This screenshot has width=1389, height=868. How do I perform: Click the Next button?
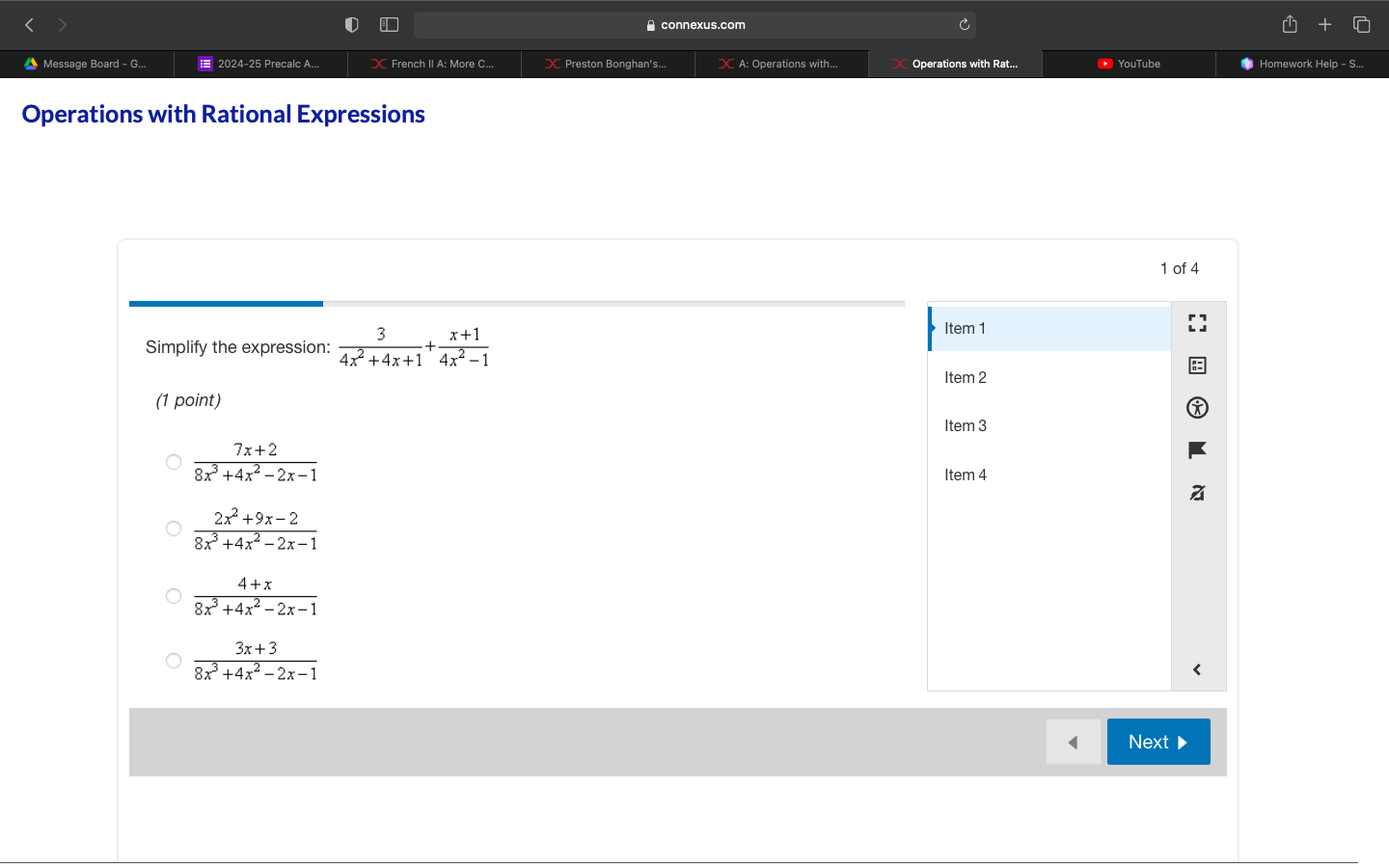coord(1158,742)
